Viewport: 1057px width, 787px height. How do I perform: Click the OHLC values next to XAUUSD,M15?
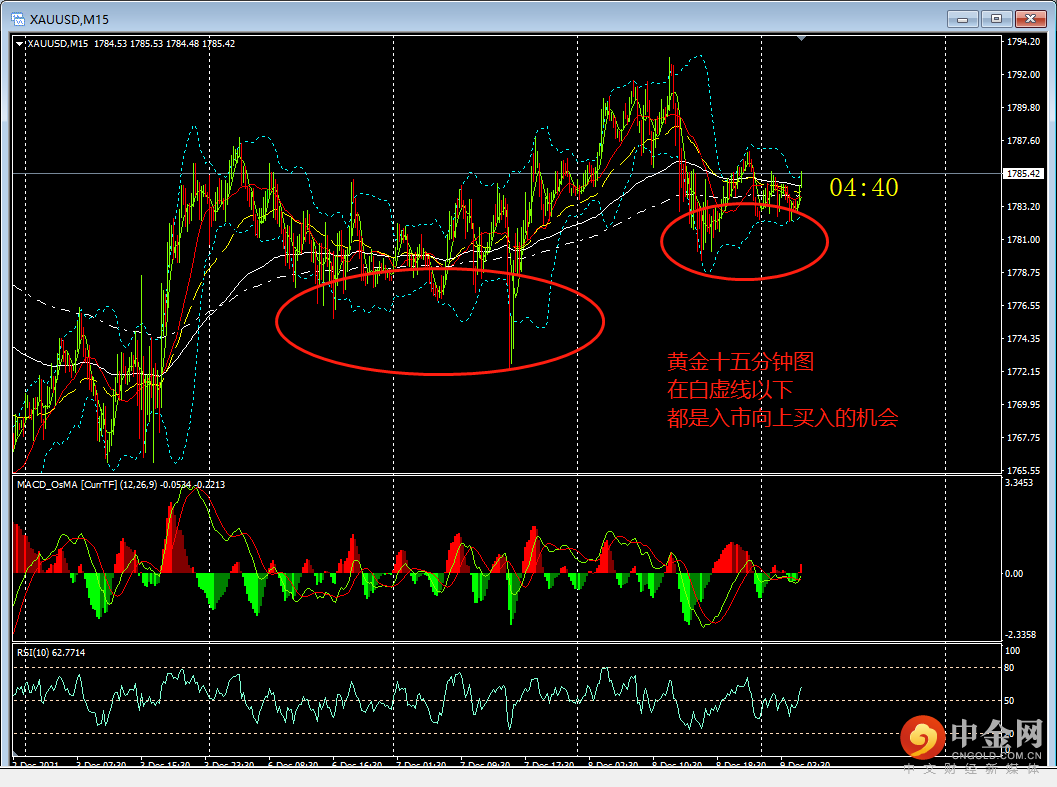(x=164, y=44)
